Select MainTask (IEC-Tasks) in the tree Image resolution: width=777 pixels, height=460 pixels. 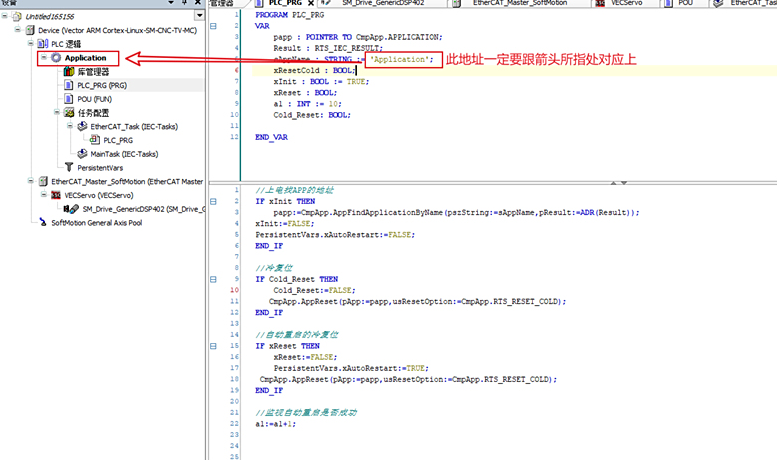[x=123, y=154]
